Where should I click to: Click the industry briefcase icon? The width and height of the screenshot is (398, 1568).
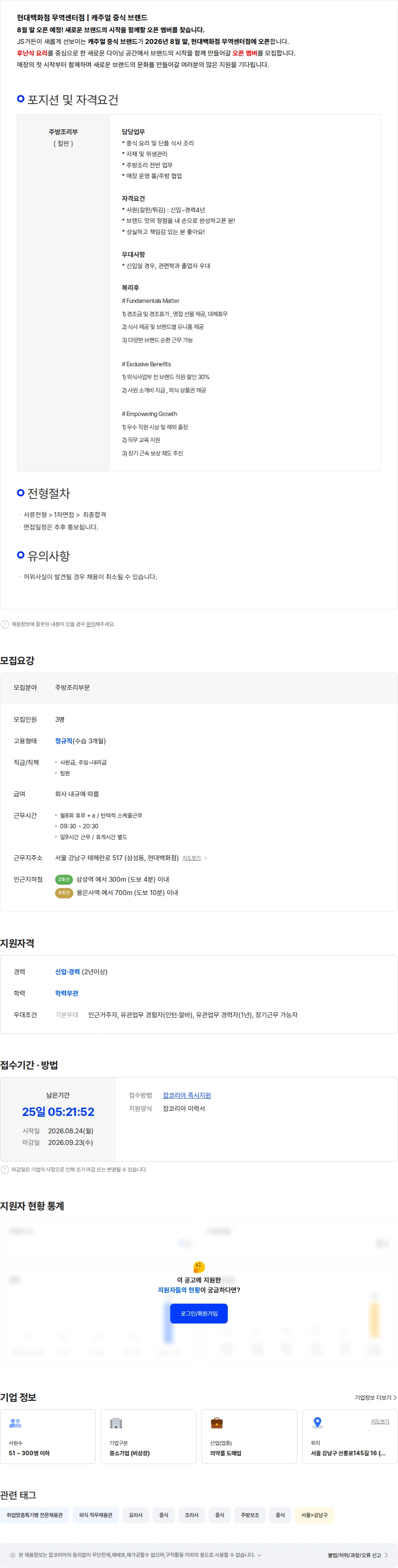(217, 1423)
